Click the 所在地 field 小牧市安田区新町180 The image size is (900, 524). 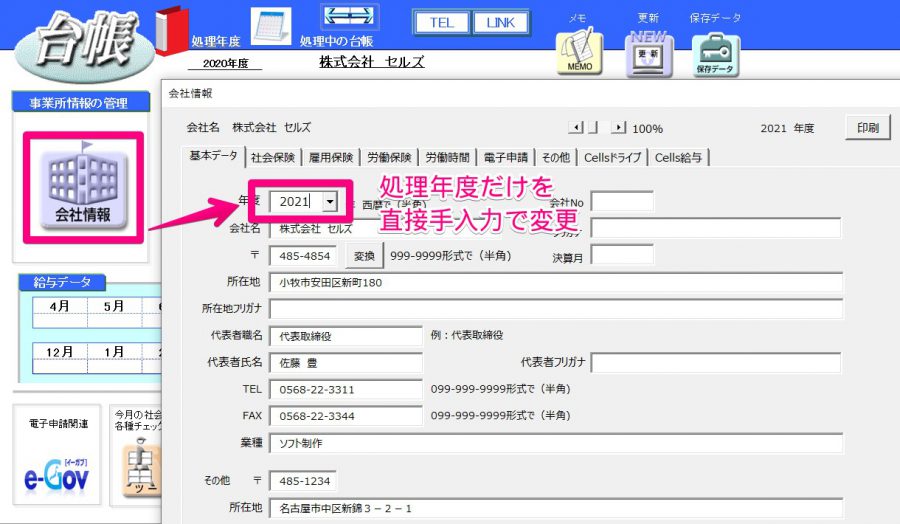pos(556,282)
